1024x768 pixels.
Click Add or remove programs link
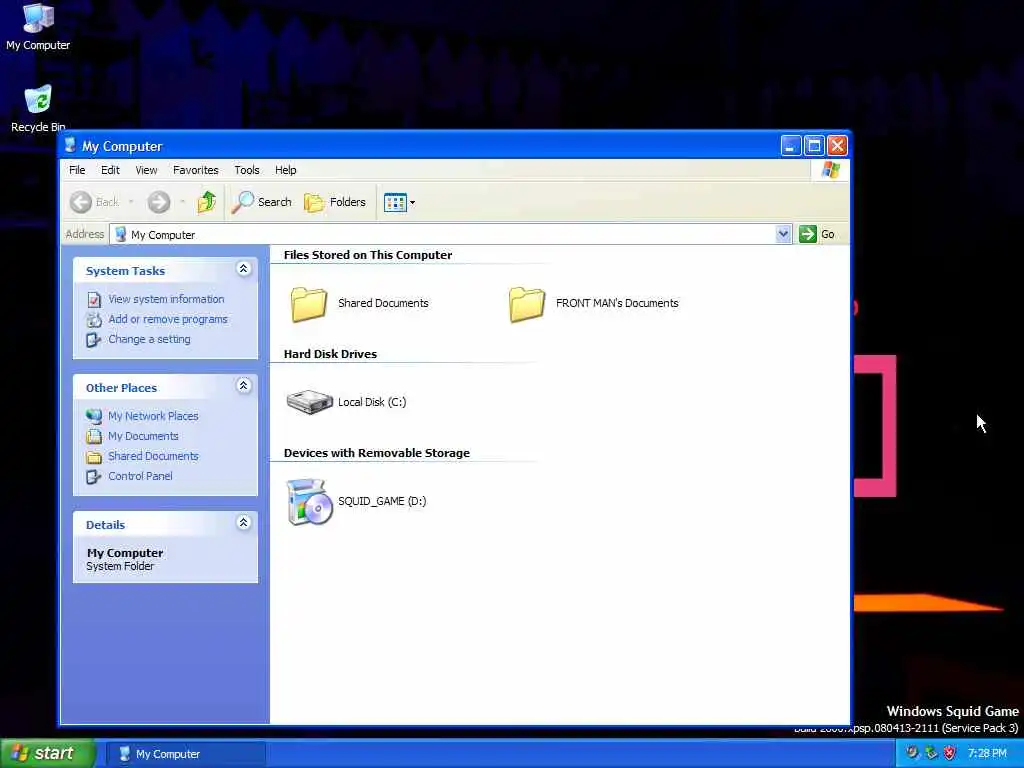[168, 319]
